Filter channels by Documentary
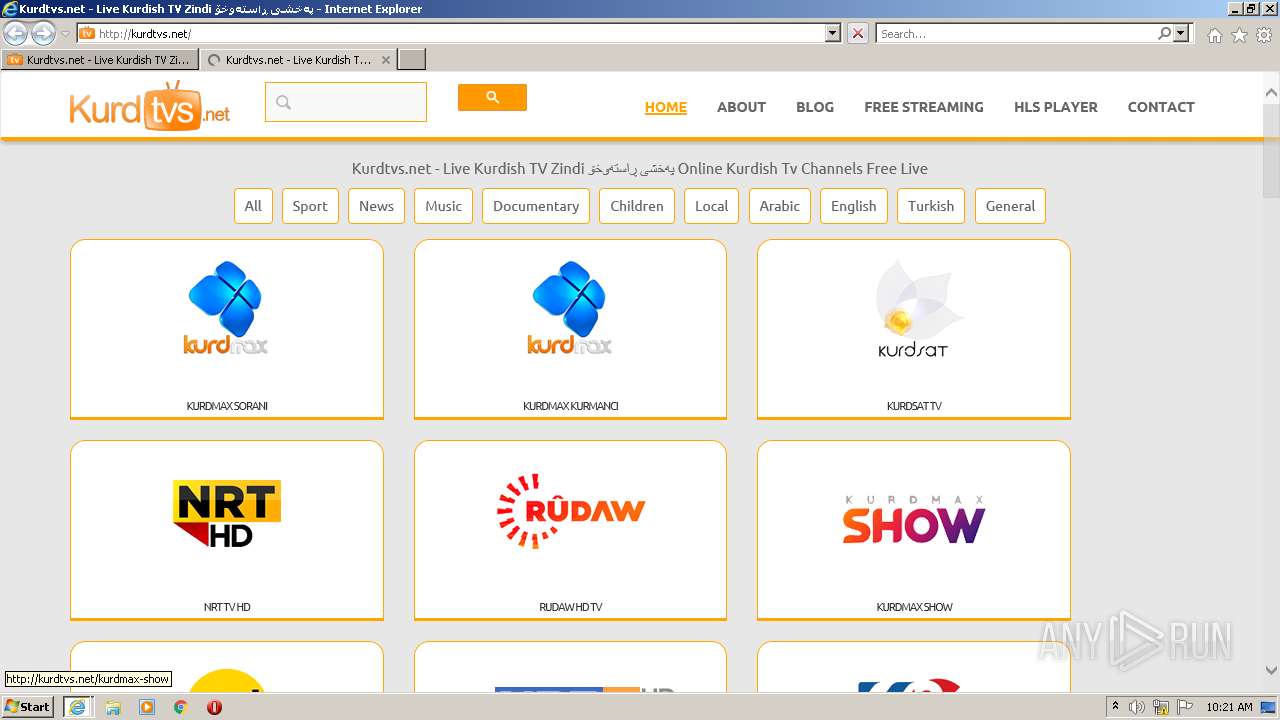1280x720 pixels. (536, 206)
